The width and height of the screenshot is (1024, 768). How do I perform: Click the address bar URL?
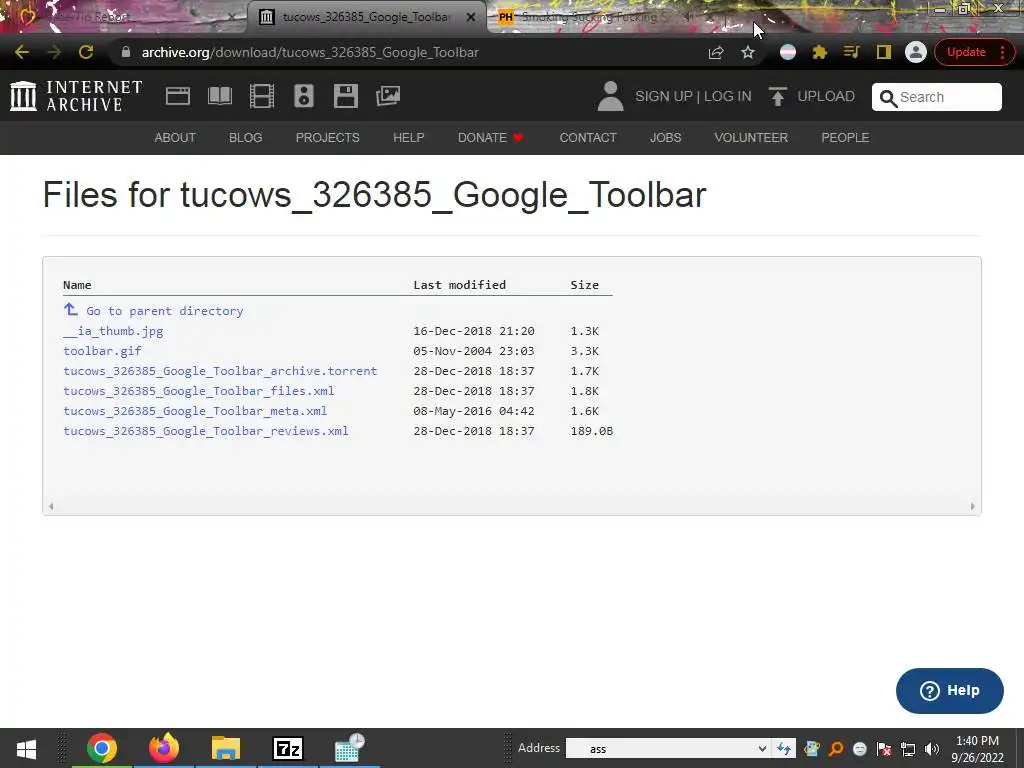click(x=310, y=52)
